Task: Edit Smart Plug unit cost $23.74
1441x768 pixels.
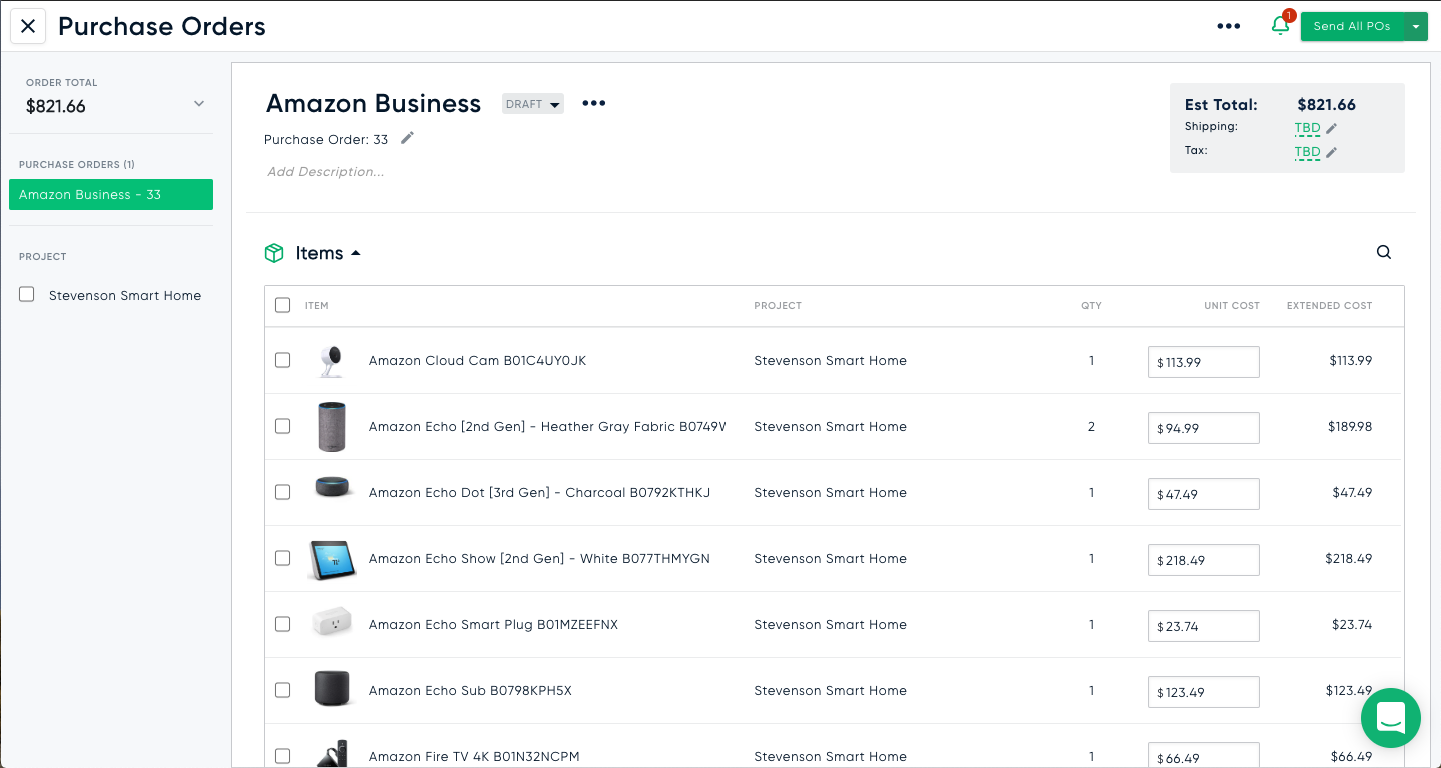Action: [1203, 626]
